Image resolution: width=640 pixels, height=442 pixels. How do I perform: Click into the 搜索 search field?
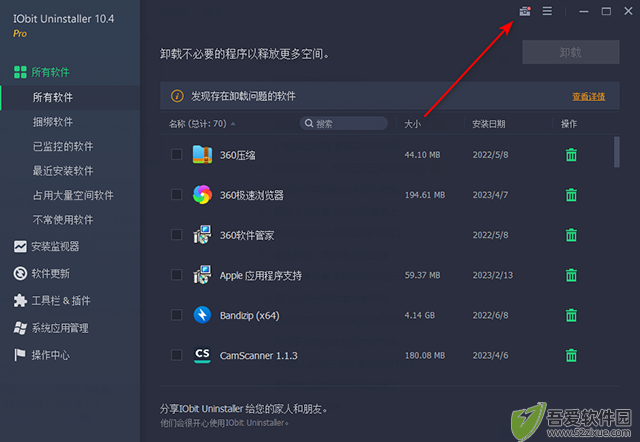coord(344,123)
